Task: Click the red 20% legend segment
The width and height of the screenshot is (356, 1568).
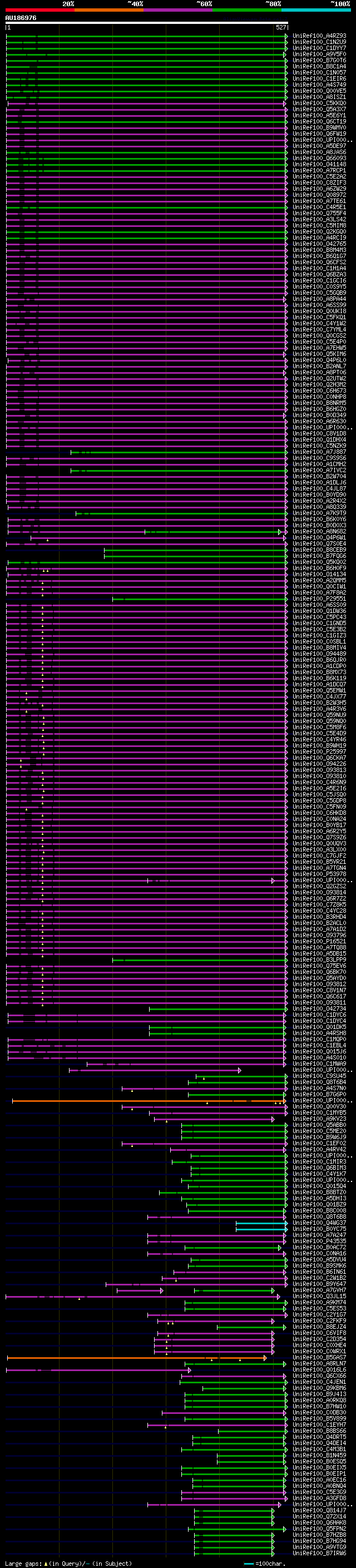Action: (39, 10)
